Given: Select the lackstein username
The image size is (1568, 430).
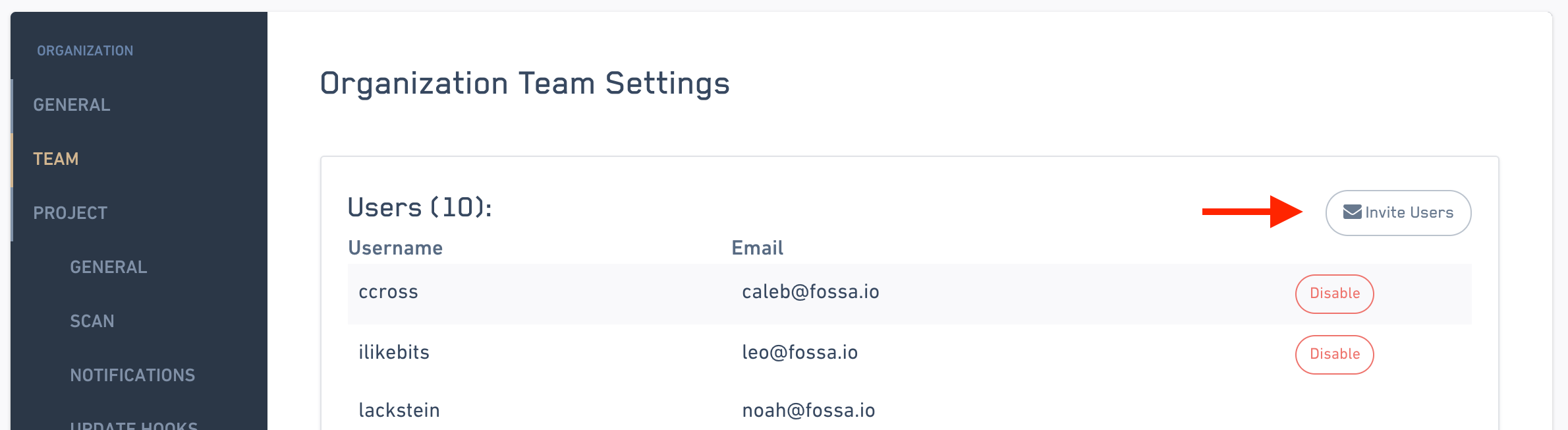Looking at the screenshot, I should [x=399, y=411].
